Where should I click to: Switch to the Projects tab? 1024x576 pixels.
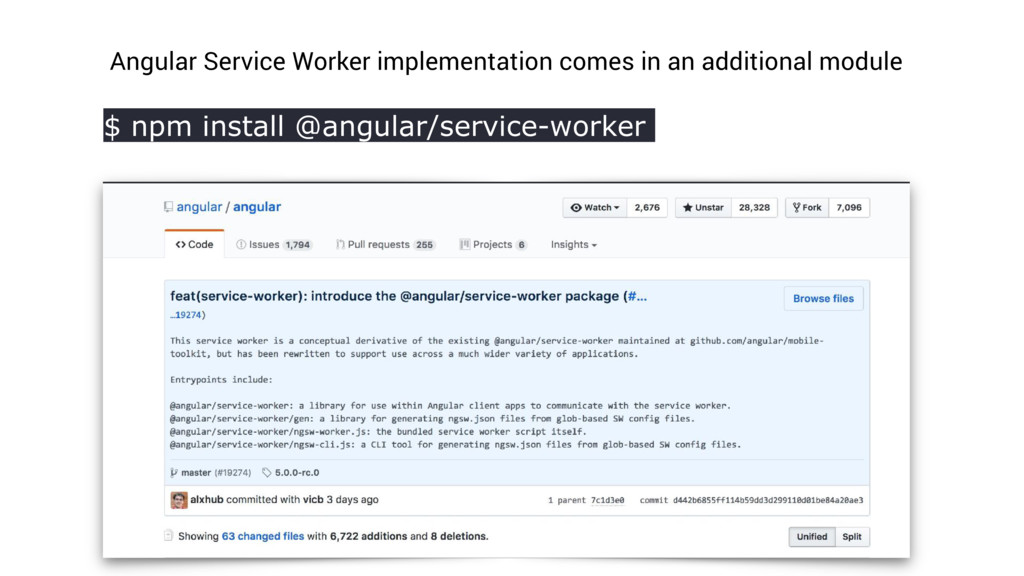coord(493,244)
